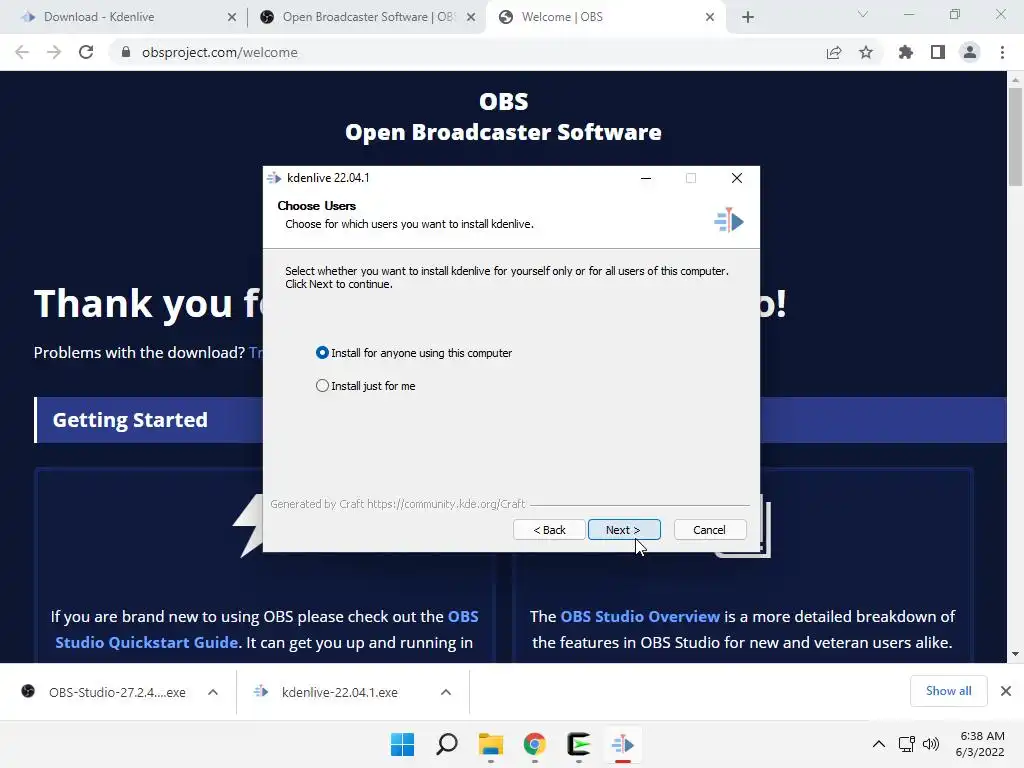Close the Download - Kdenlive tab
Viewport: 1024px width, 768px height.
point(232,18)
